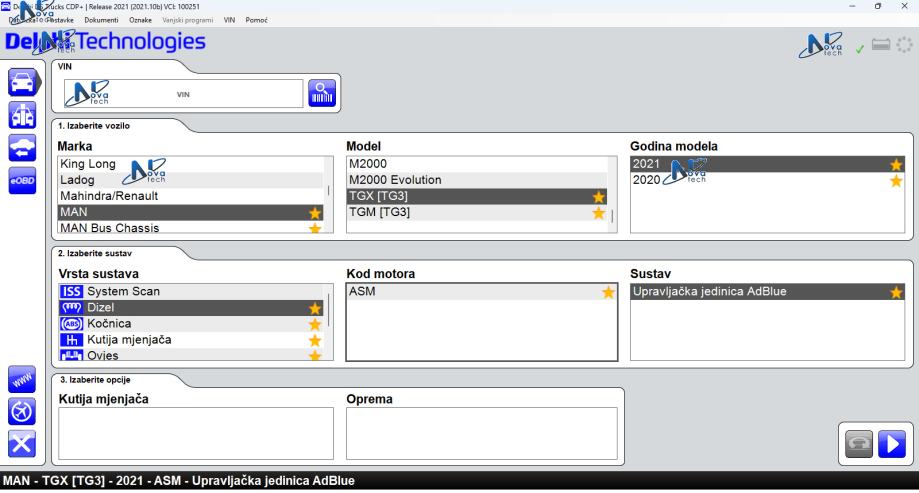Toggle favorite star for year 2020
This screenshot has width=919, height=493.
click(x=896, y=181)
